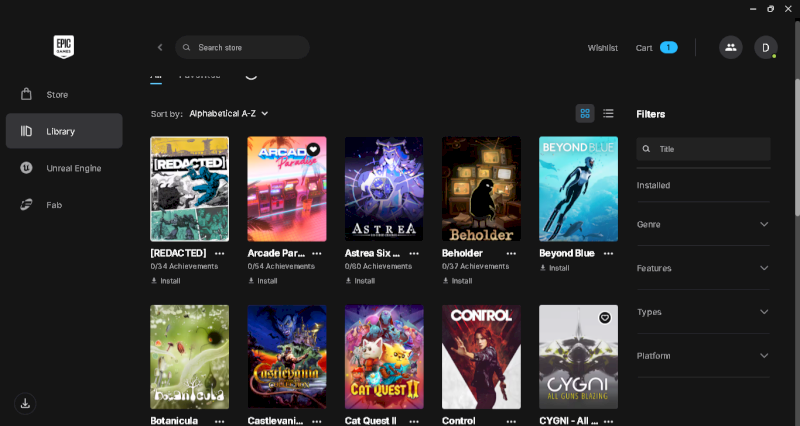Open more options for Arcade Paradise
Image resolution: width=800 pixels, height=426 pixels.
[317, 253]
